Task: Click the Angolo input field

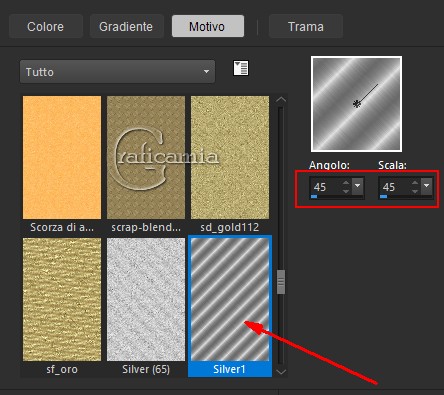Action: [x=325, y=187]
